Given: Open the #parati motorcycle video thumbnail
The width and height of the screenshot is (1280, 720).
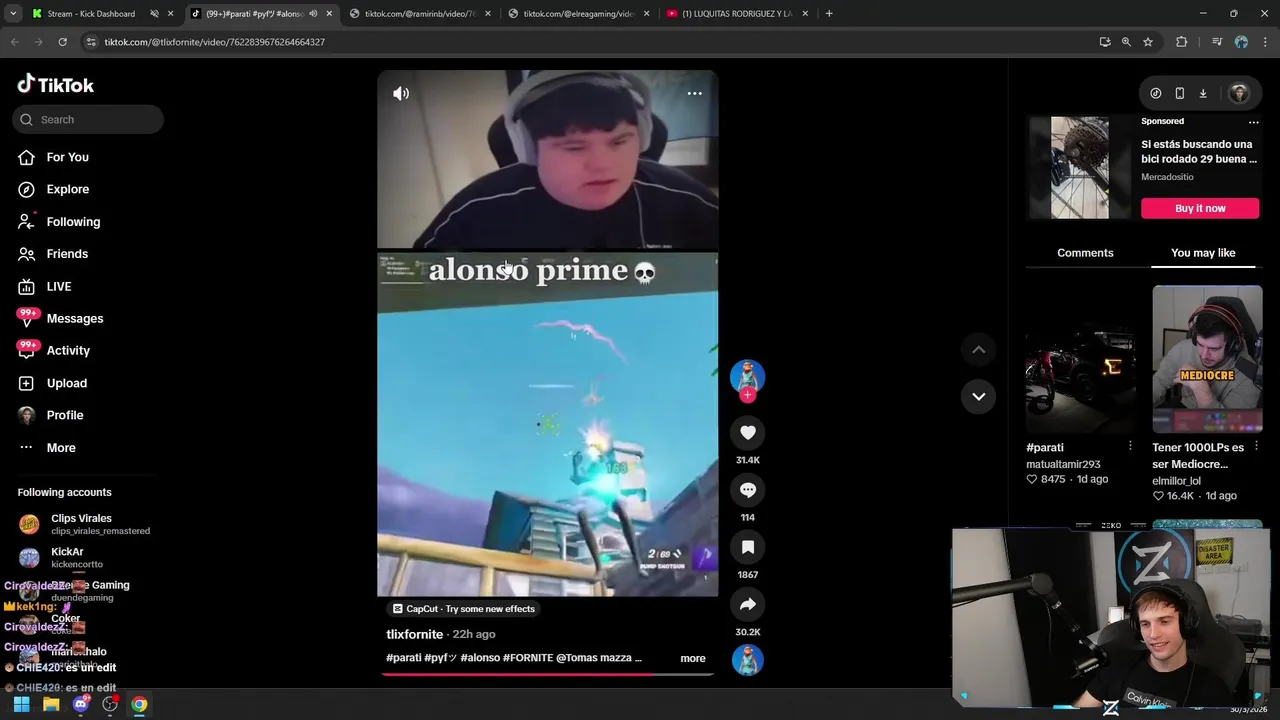Looking at the screenshot, I should tap(1081, 359).
